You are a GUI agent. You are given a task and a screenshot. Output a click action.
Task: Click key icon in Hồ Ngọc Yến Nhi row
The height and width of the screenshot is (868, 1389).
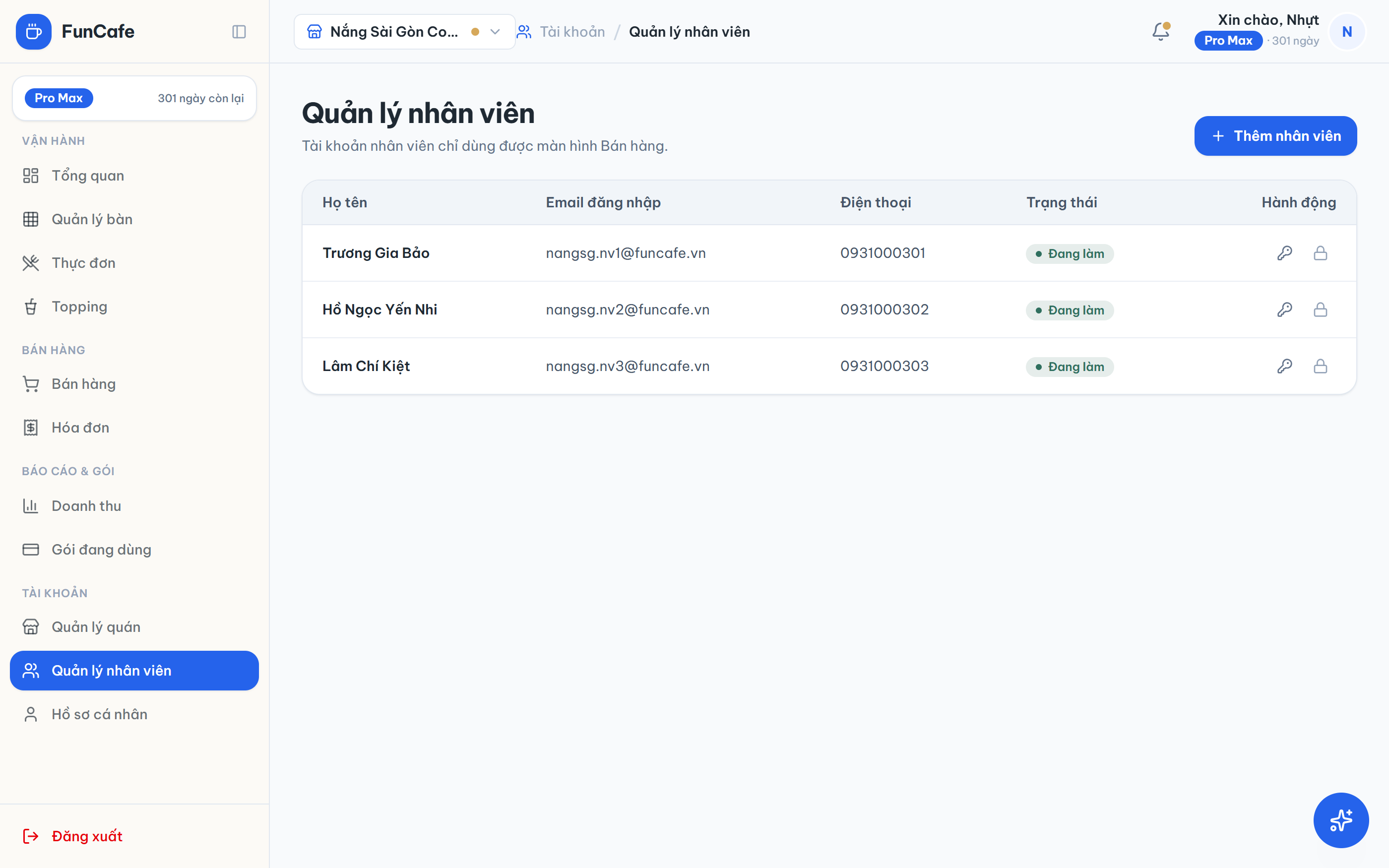[x=1284, y=310]
